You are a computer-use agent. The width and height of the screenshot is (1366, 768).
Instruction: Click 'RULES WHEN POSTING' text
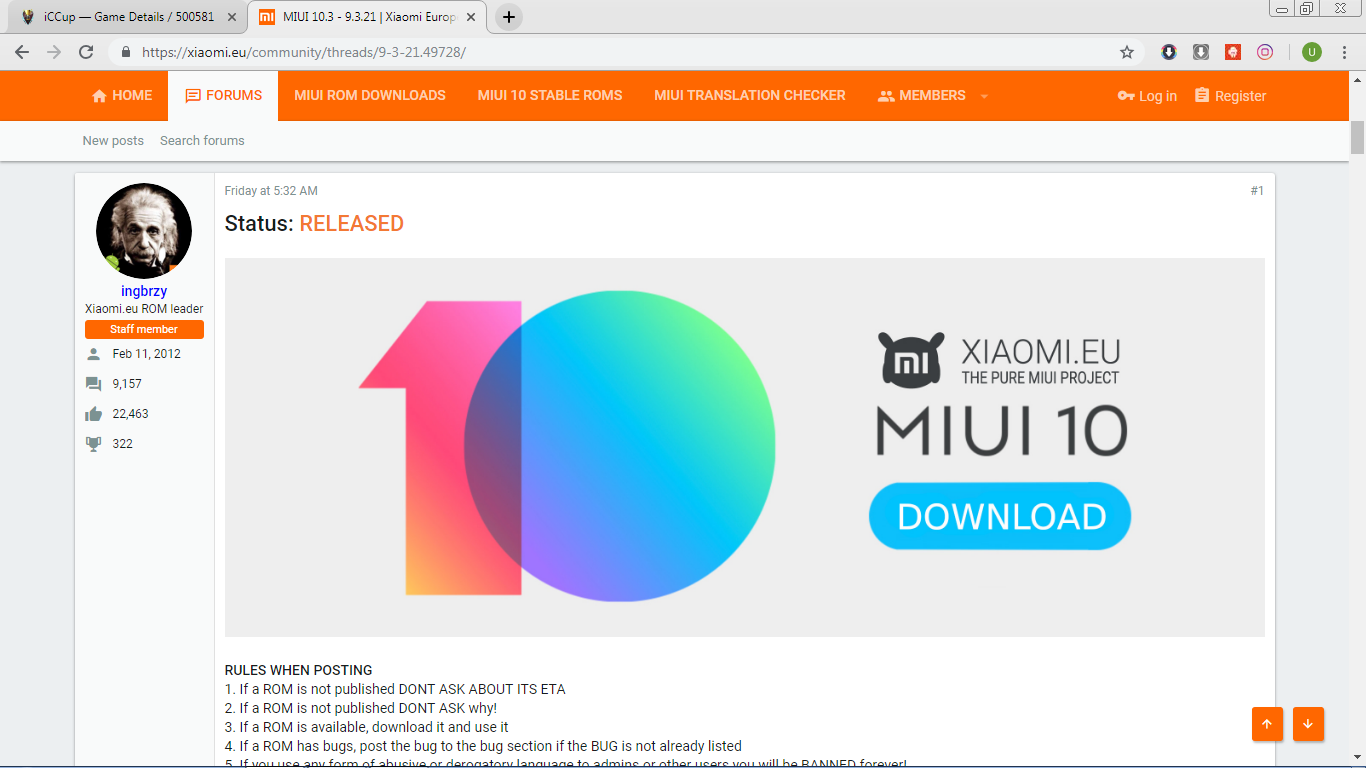(x=298, y=671)
